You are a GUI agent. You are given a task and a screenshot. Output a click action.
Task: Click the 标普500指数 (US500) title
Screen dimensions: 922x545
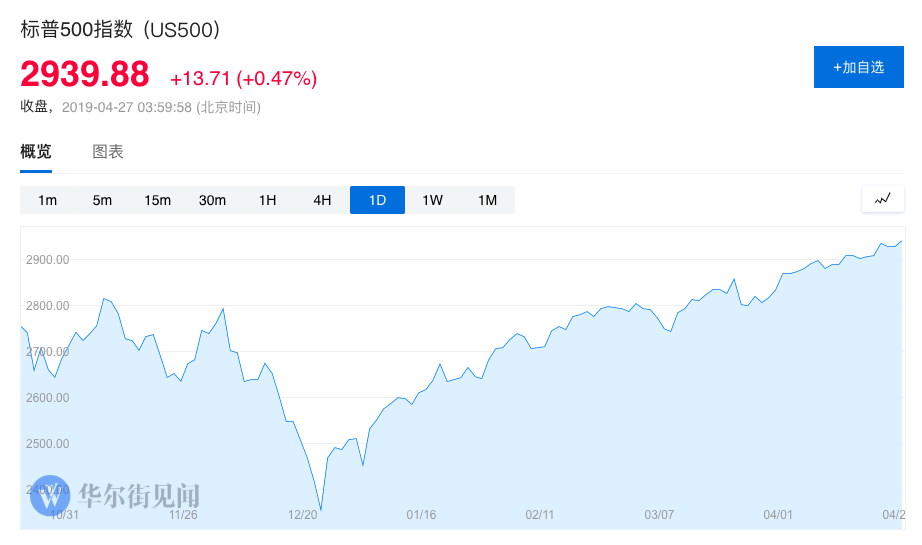pos(120,29)
